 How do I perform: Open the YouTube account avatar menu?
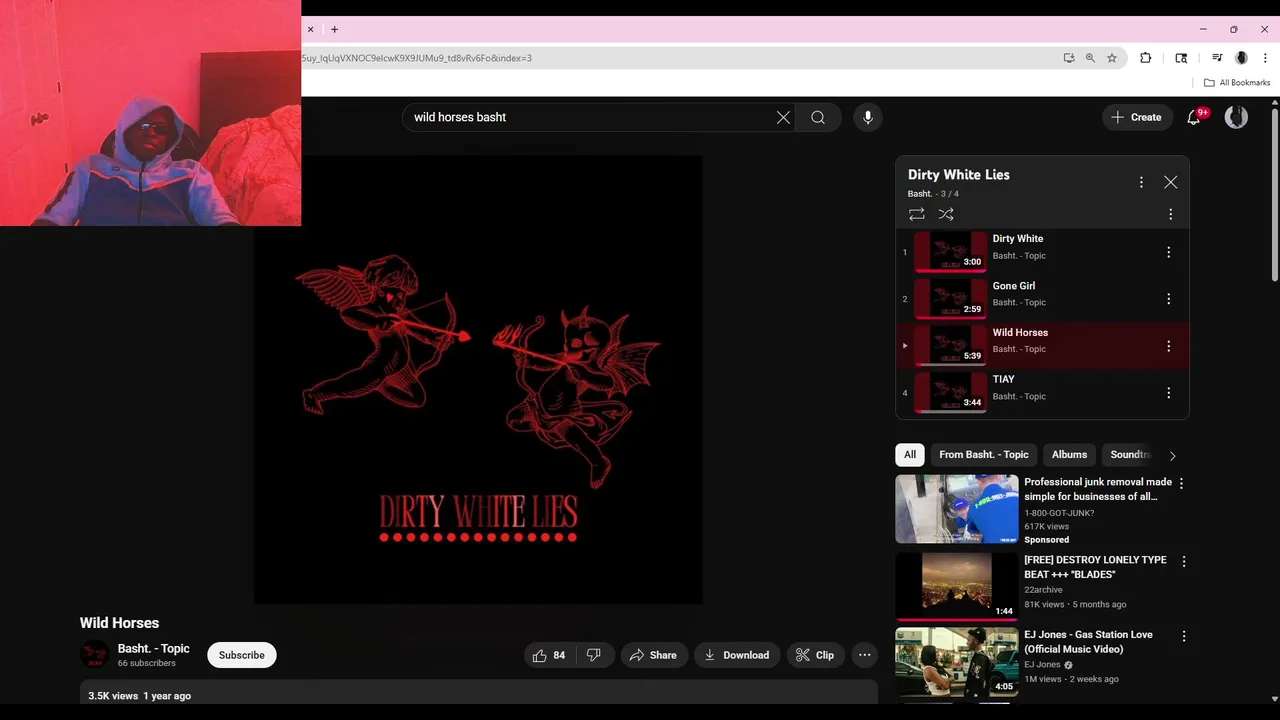[x=1236, y=117]
